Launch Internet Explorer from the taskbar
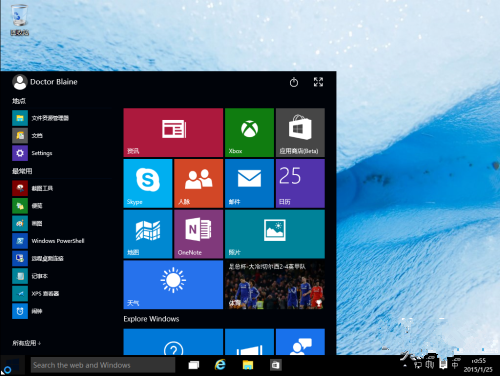 tap(220, 365)
